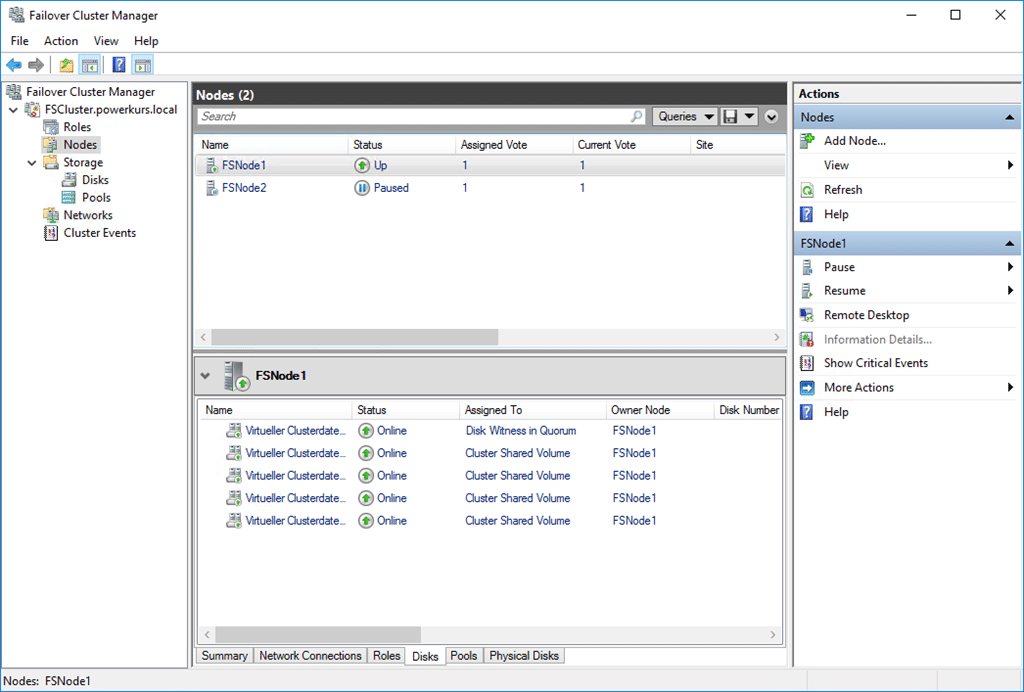
Task: Open the File menu
Action: (x=20, y=40)
